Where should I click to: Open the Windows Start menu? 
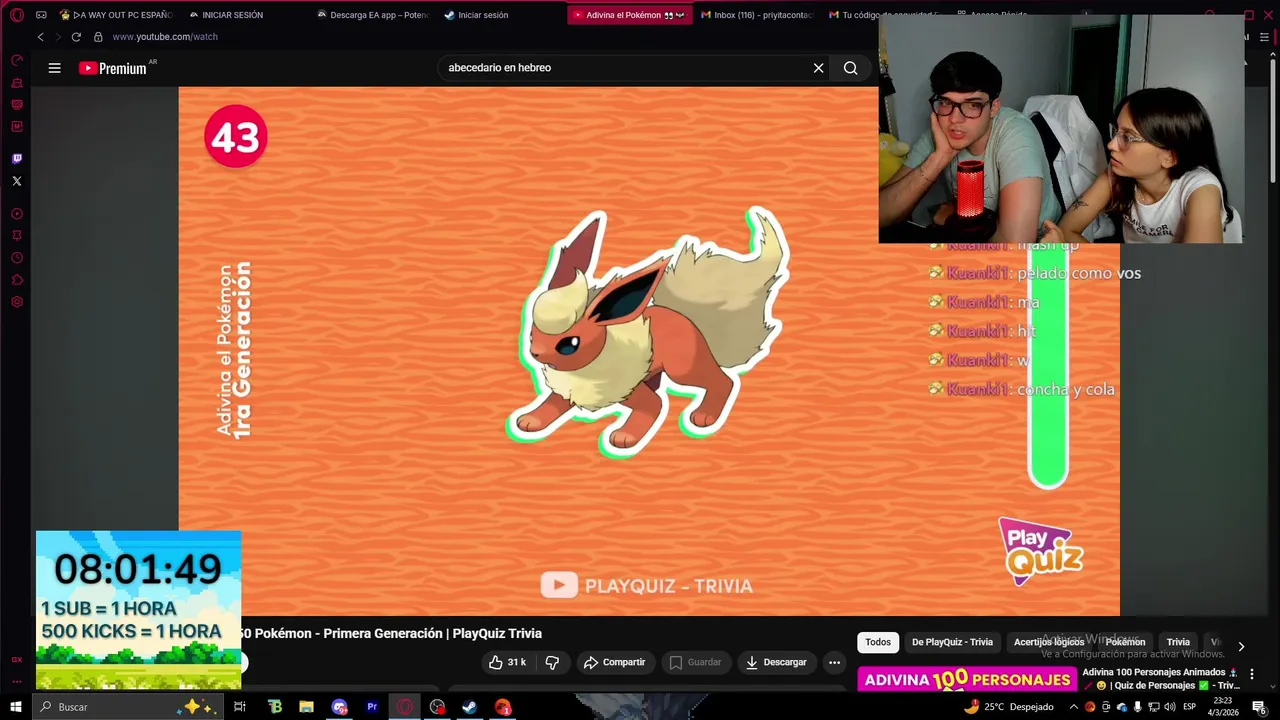(16, 707)
